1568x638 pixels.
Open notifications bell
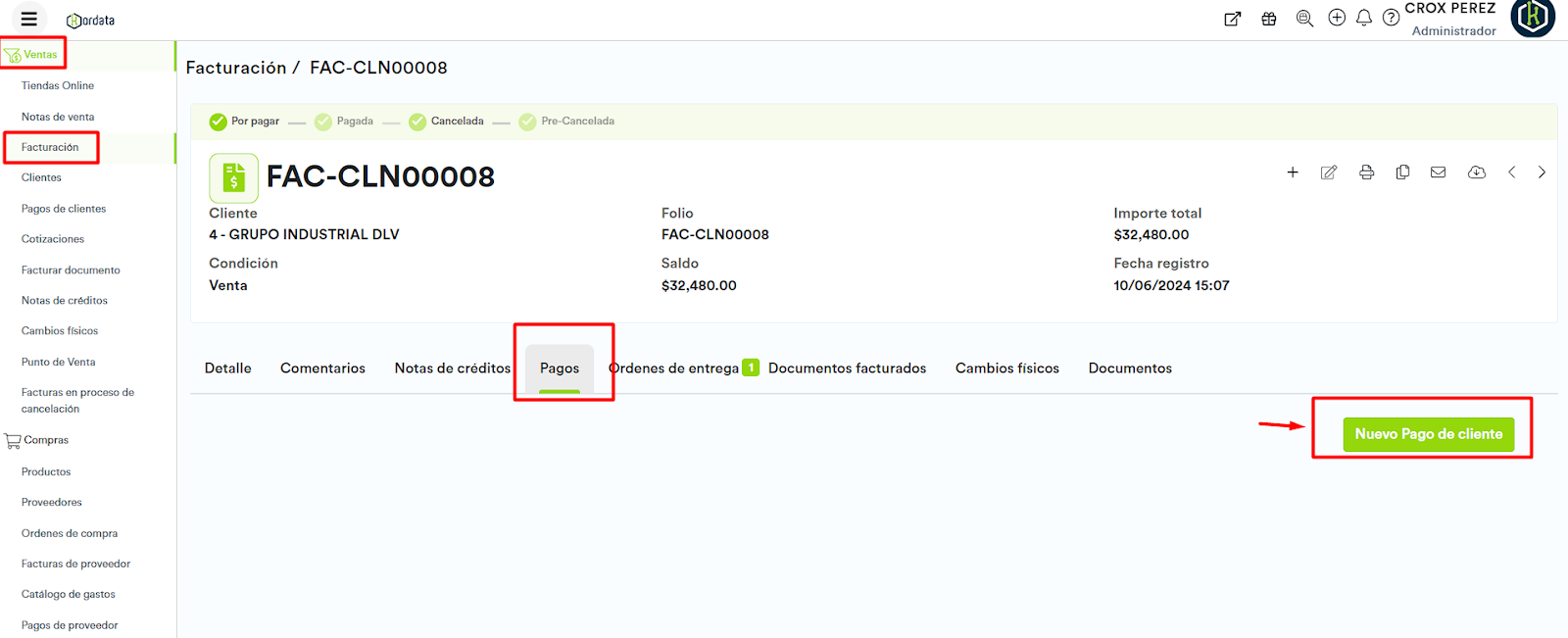point(1363,18)
